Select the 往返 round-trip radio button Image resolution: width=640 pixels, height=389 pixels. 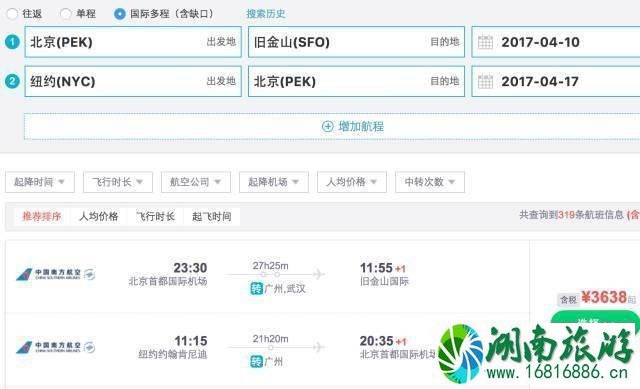[12, 13]
